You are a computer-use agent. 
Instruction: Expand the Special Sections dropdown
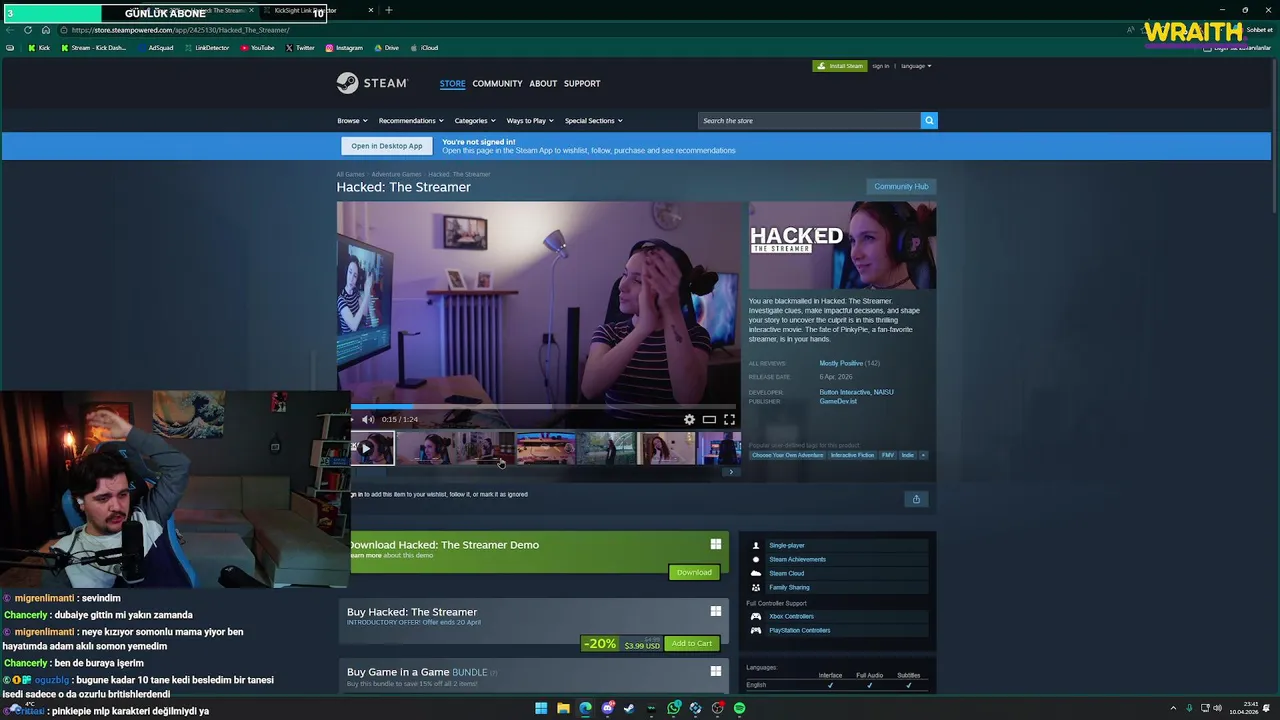pos(593,121)
